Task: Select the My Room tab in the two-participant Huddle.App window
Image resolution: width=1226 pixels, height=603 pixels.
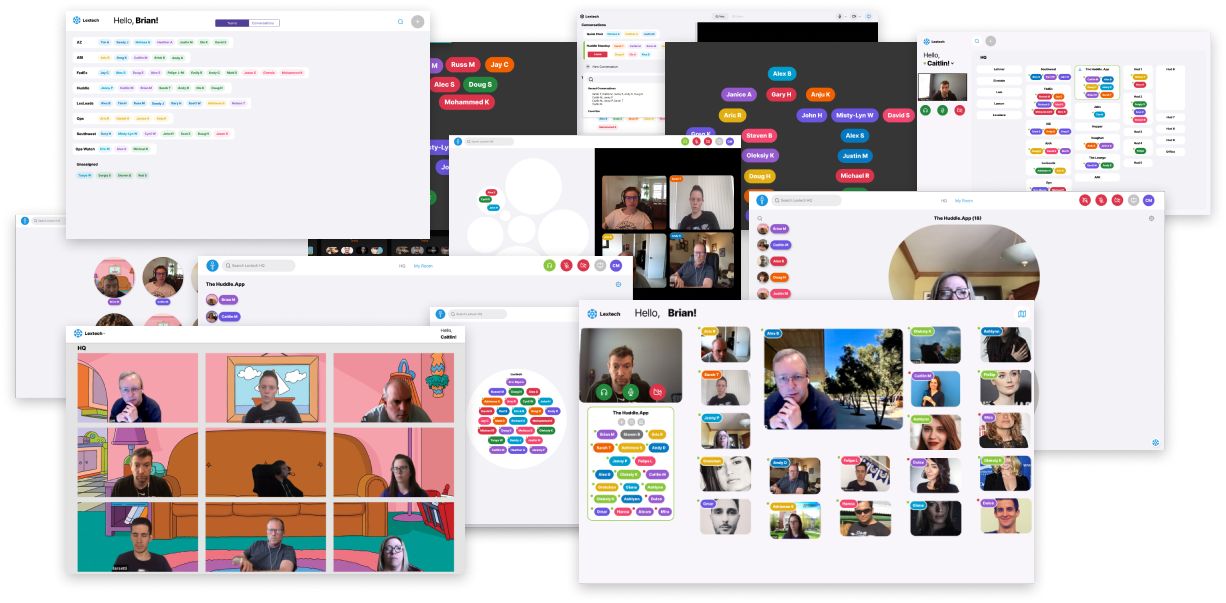Action: tap(423, 265)
